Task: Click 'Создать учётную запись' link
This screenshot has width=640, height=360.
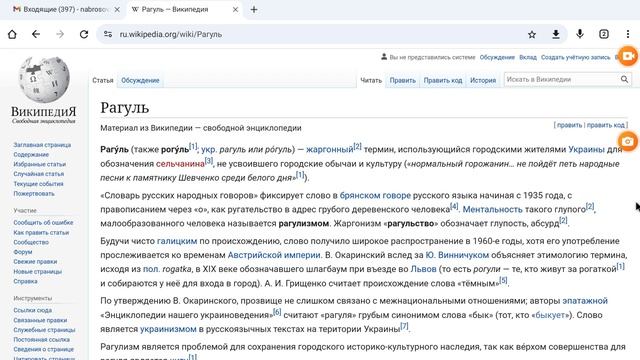Action: click(x=576, y=57)
